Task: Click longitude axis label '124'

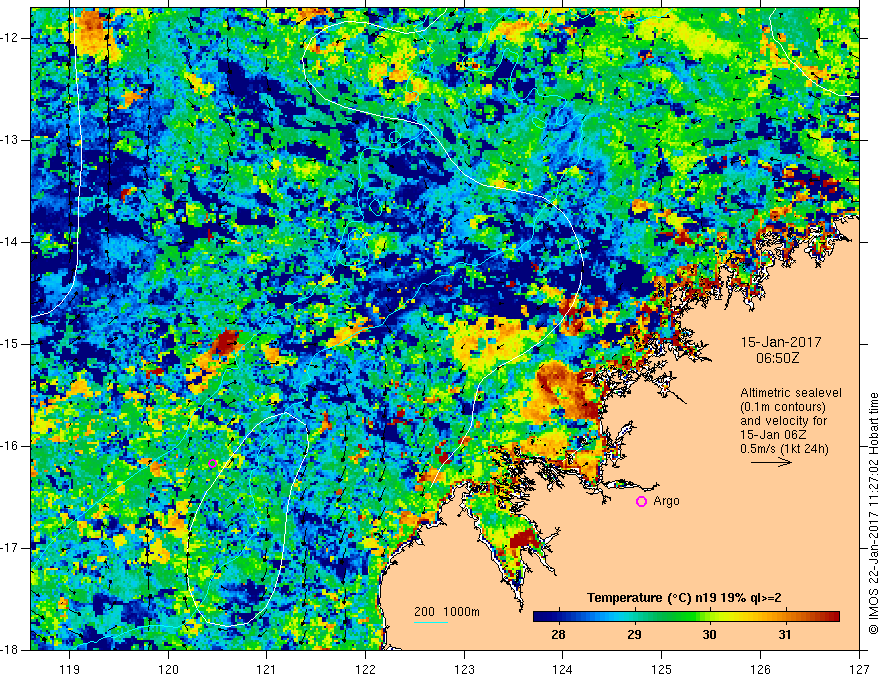Action: tap(563, 669)
